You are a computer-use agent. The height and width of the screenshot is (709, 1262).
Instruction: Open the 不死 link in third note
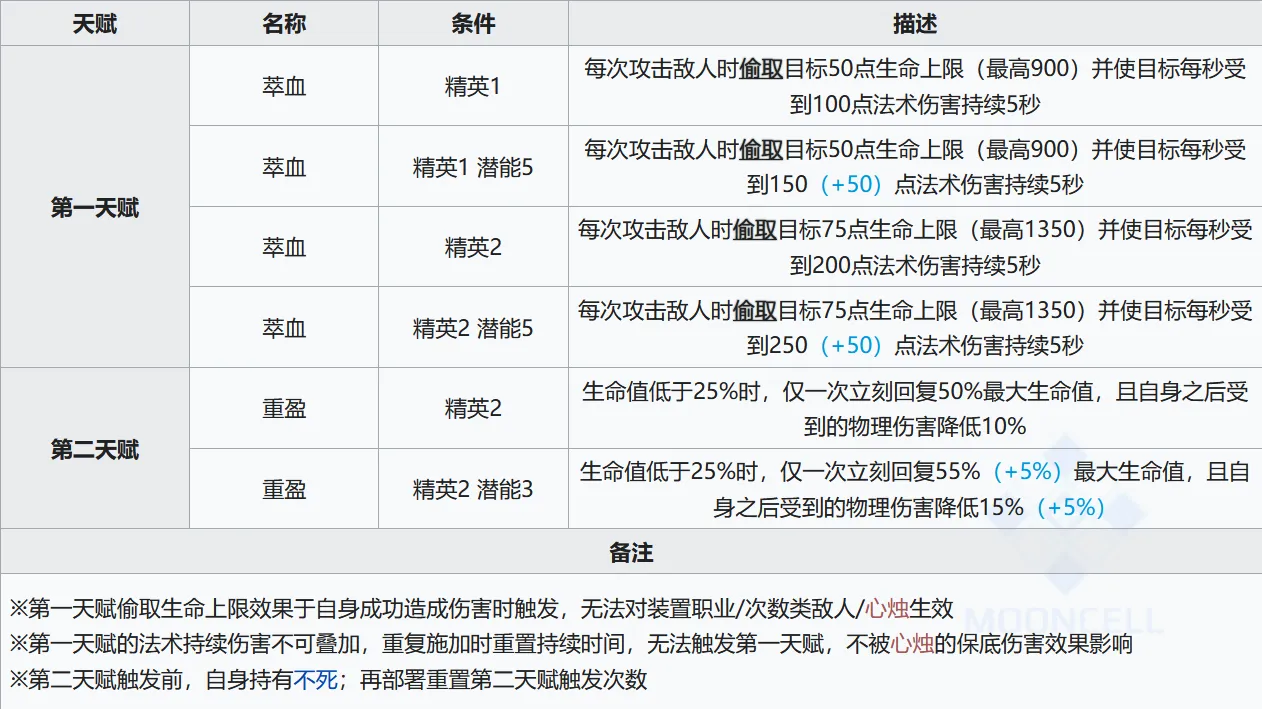(314, 680)
